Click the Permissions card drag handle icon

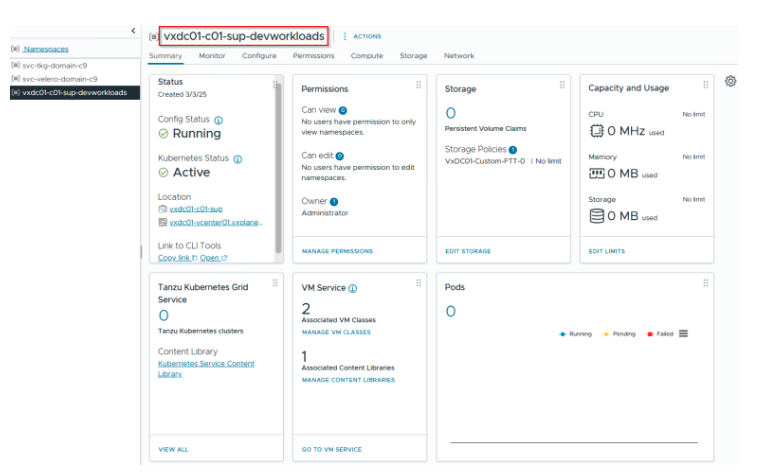click(418, 85)
